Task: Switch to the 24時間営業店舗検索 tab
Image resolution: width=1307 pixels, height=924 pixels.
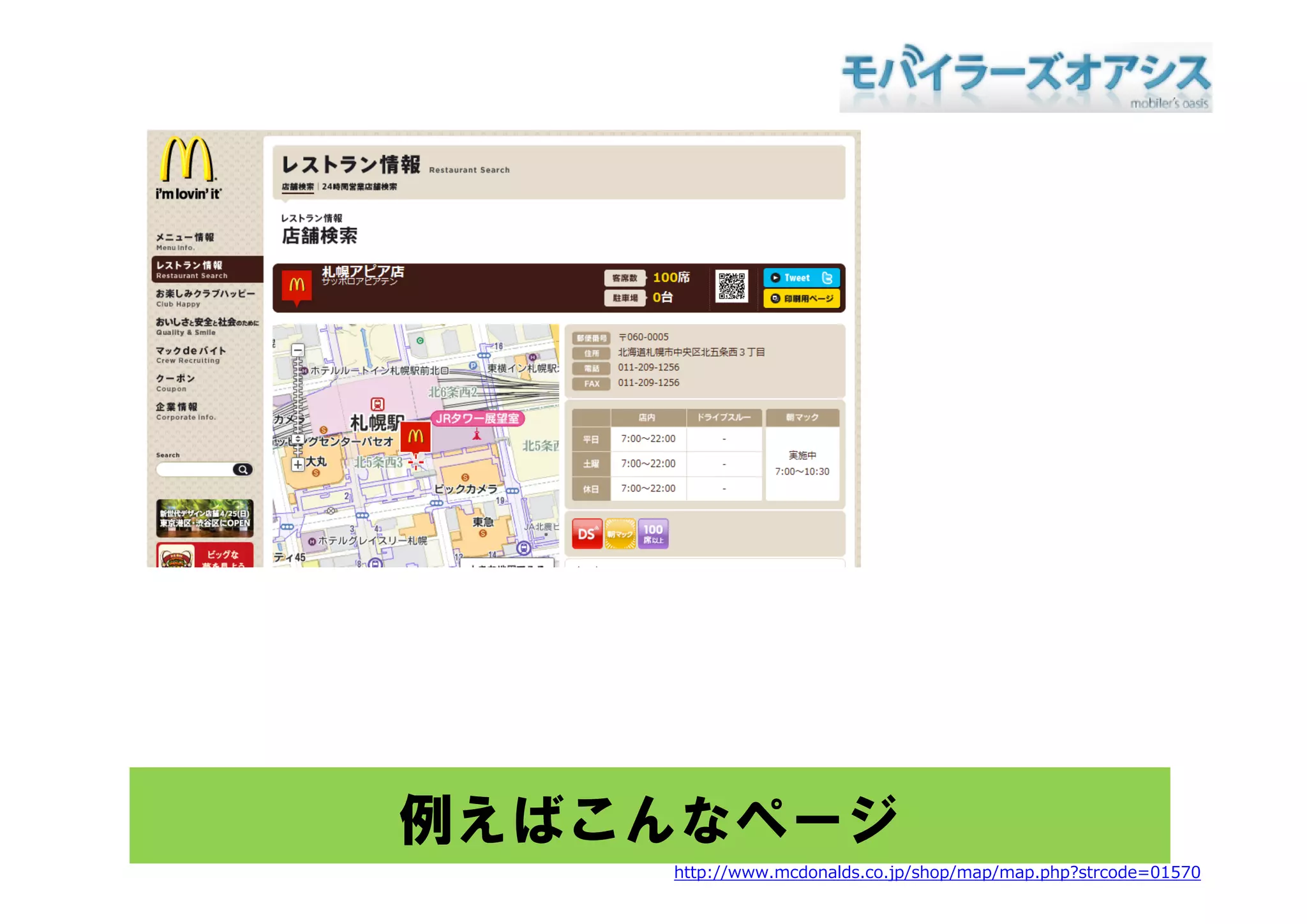Action: point(359,187)
